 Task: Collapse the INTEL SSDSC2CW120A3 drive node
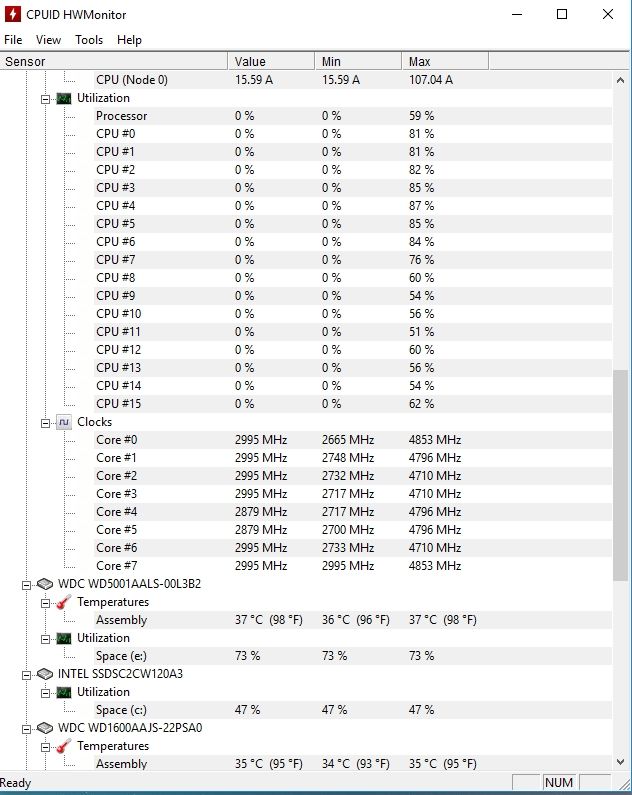click(27, 674)
